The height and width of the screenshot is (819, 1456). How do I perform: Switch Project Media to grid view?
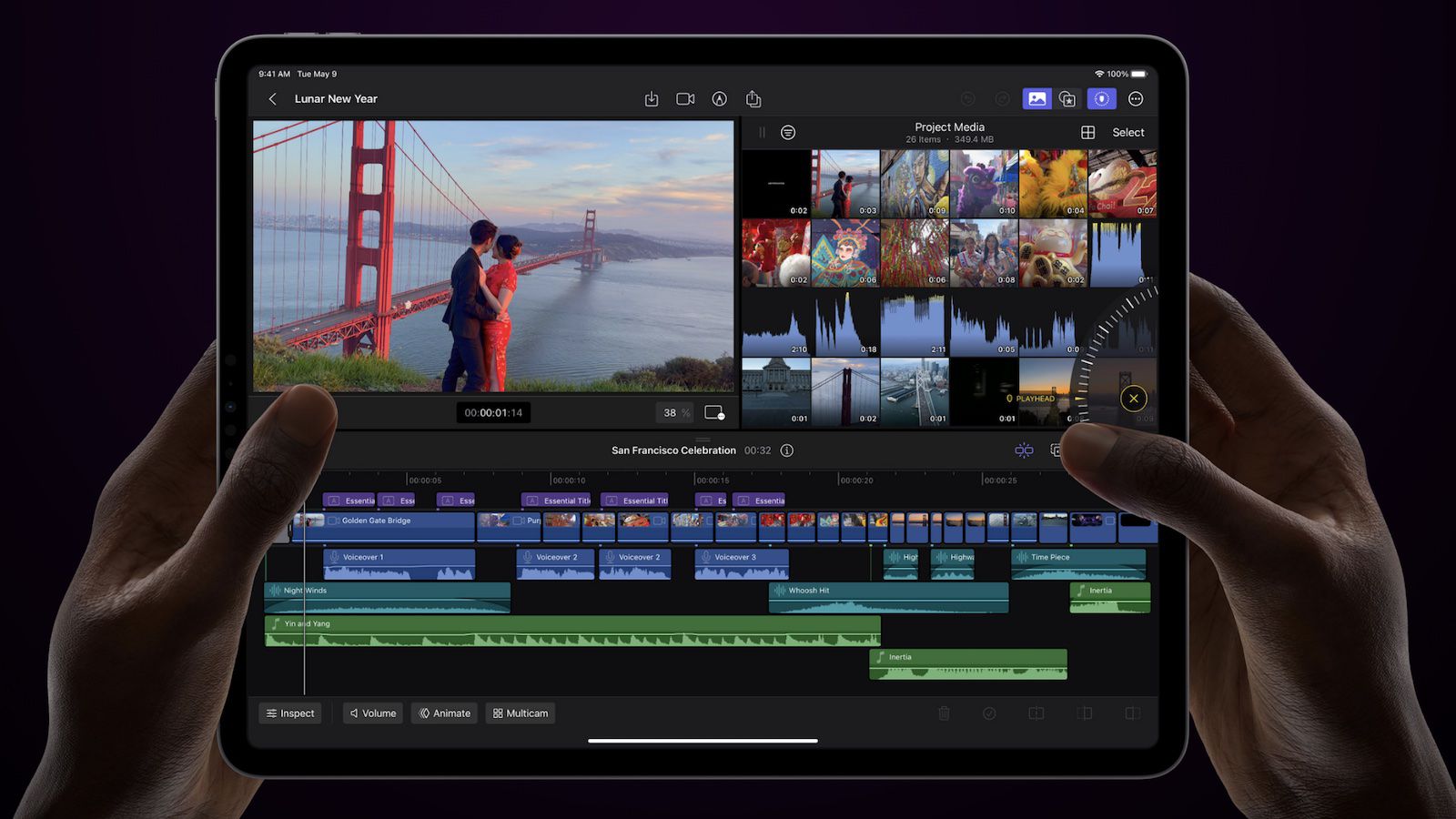coord(1089,132)
